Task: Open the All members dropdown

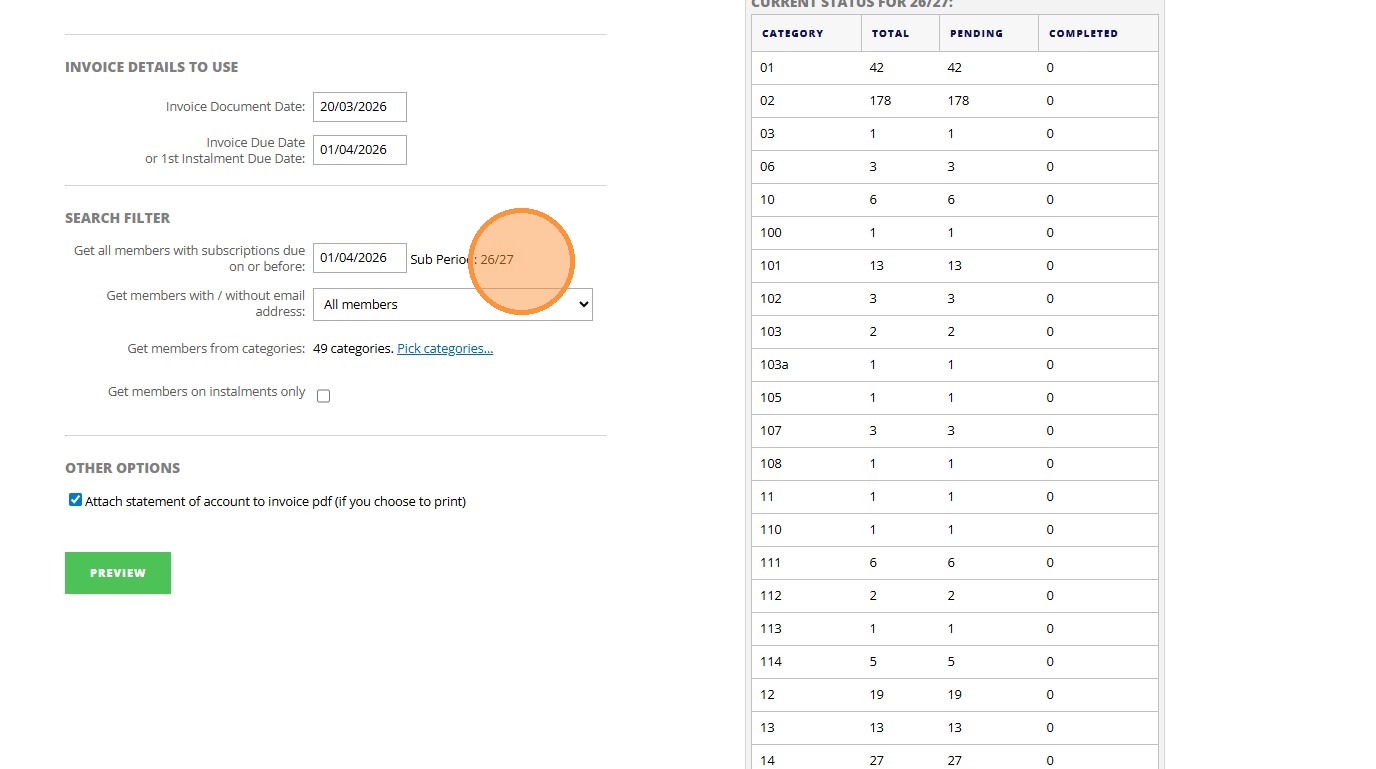Action: pos(452,305)
